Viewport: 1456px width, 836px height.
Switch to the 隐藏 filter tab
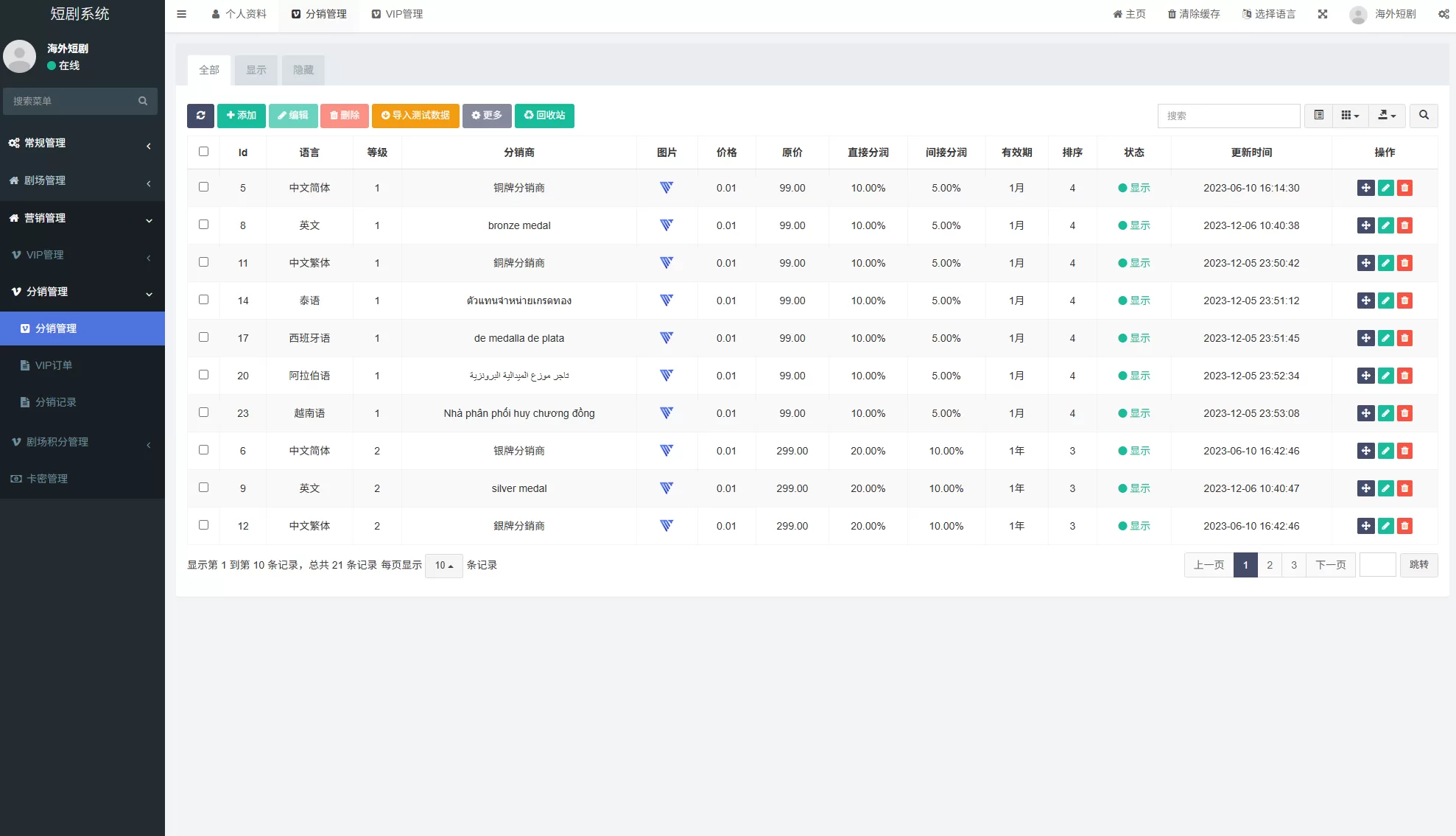(x=303, y=70)
